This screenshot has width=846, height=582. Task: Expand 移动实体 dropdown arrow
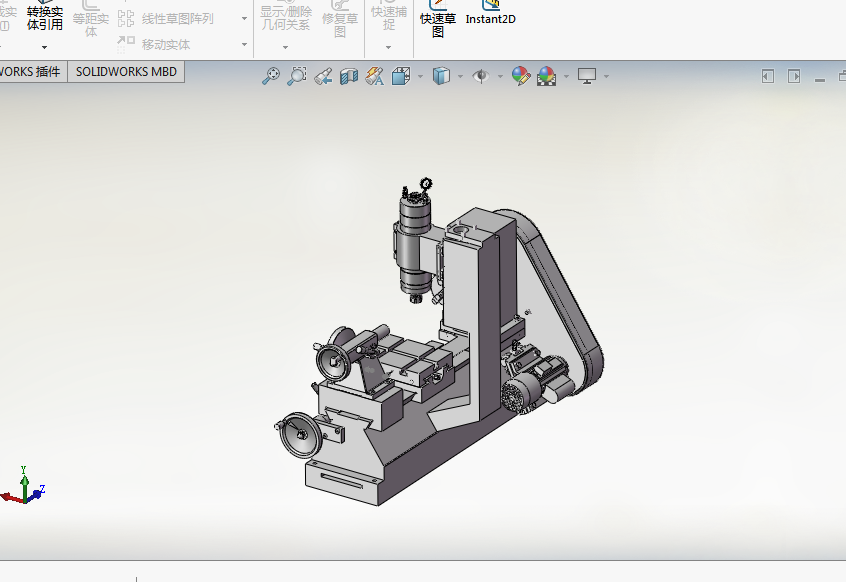244,44
